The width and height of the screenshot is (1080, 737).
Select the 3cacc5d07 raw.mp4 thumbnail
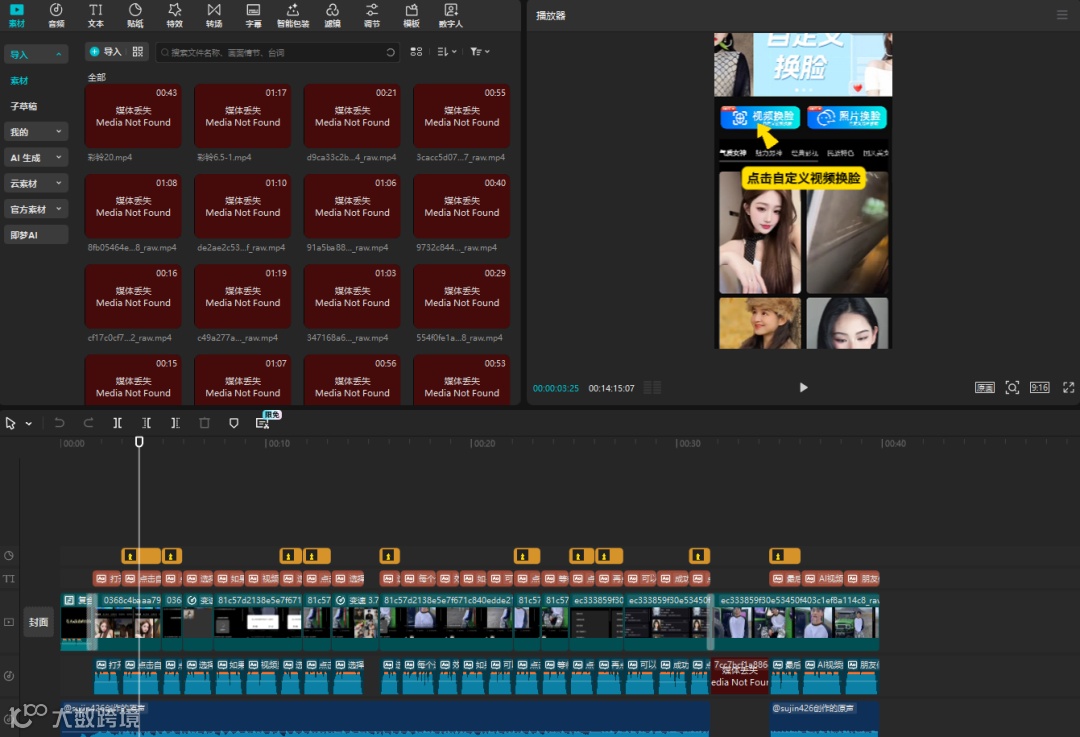point(461,116)
